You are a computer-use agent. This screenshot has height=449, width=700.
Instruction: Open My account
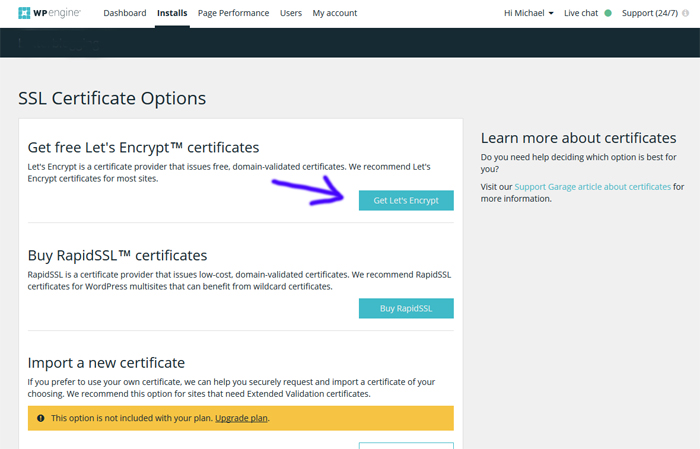(334, 13)
